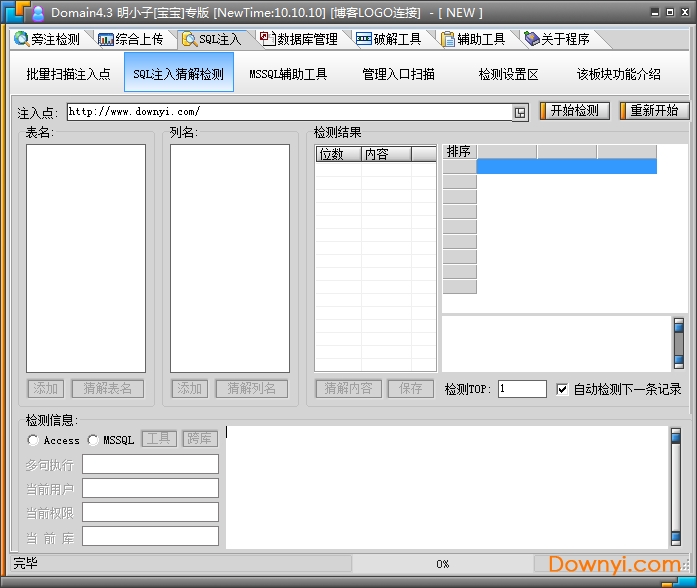
Task: Select the MSSQL radio button
Action: tap(93, 440)
